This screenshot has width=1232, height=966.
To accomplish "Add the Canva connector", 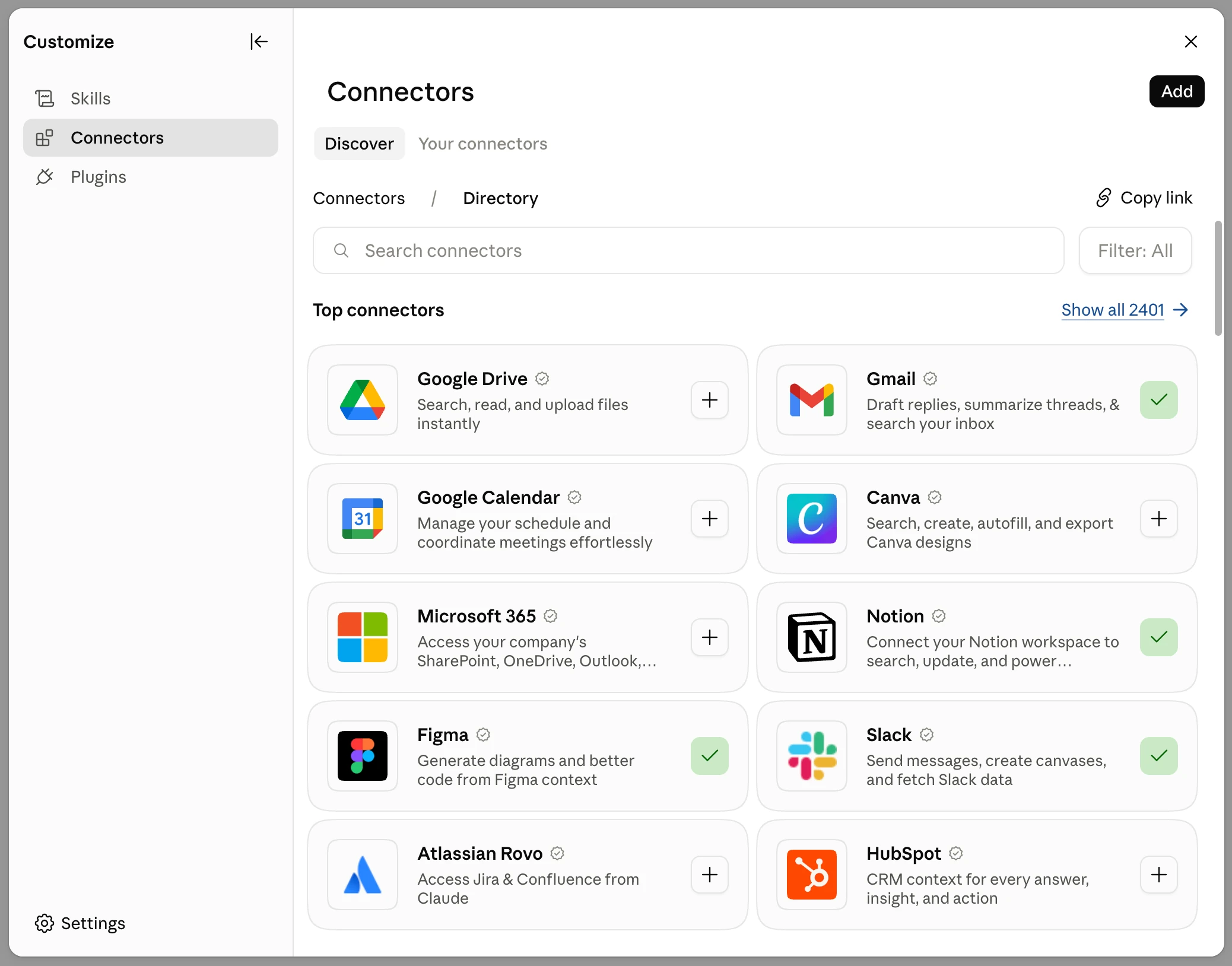I will (1158, 519).
